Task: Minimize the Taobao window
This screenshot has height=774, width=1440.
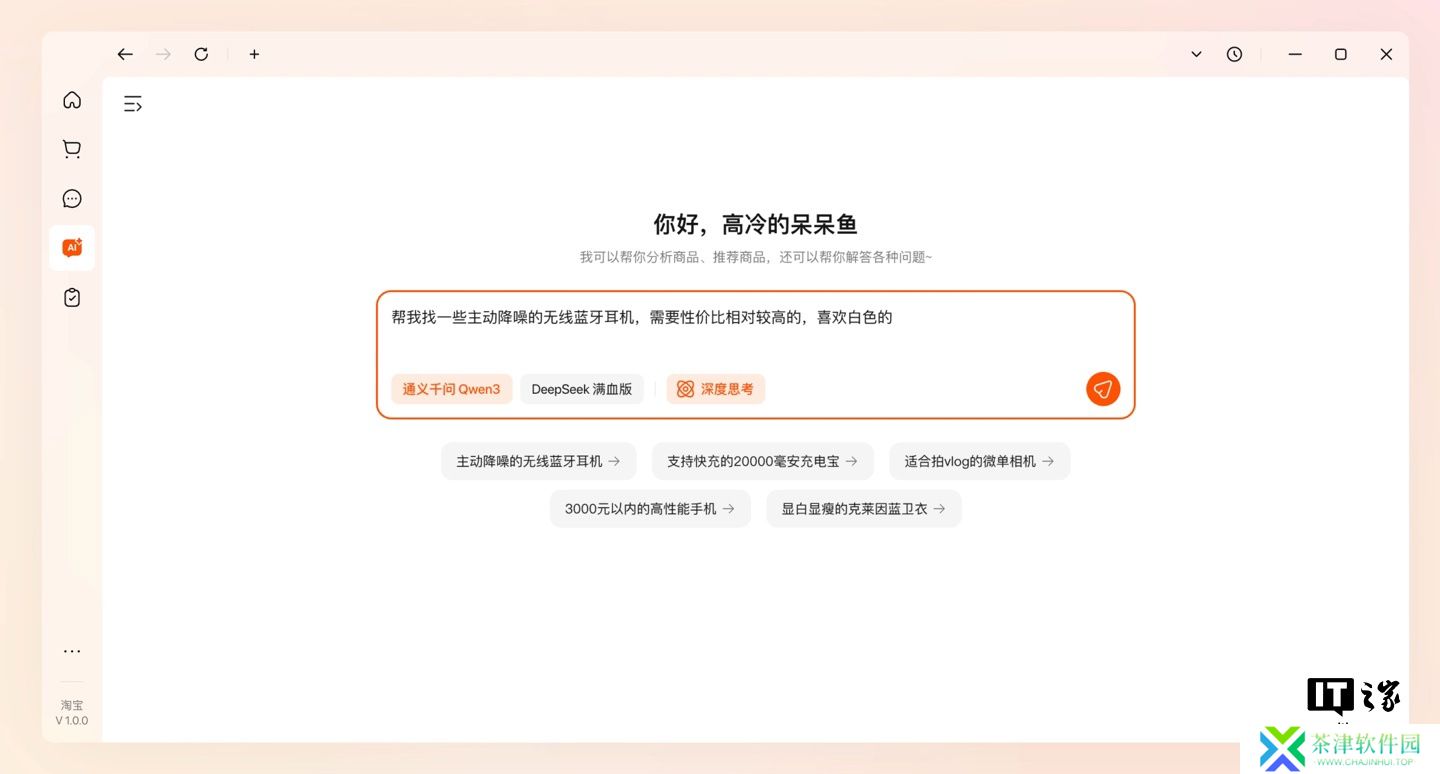Action: (x=1295, y=54)
